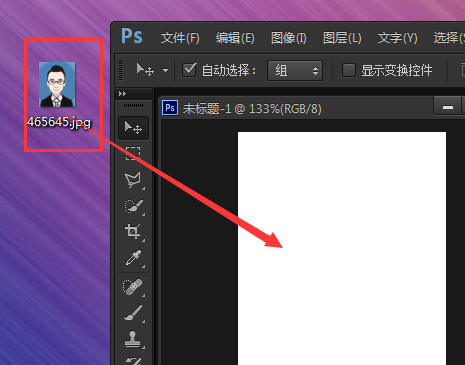465x365 pixels.
Task: Select the Crop tool
Action: [x=133, y=231]
